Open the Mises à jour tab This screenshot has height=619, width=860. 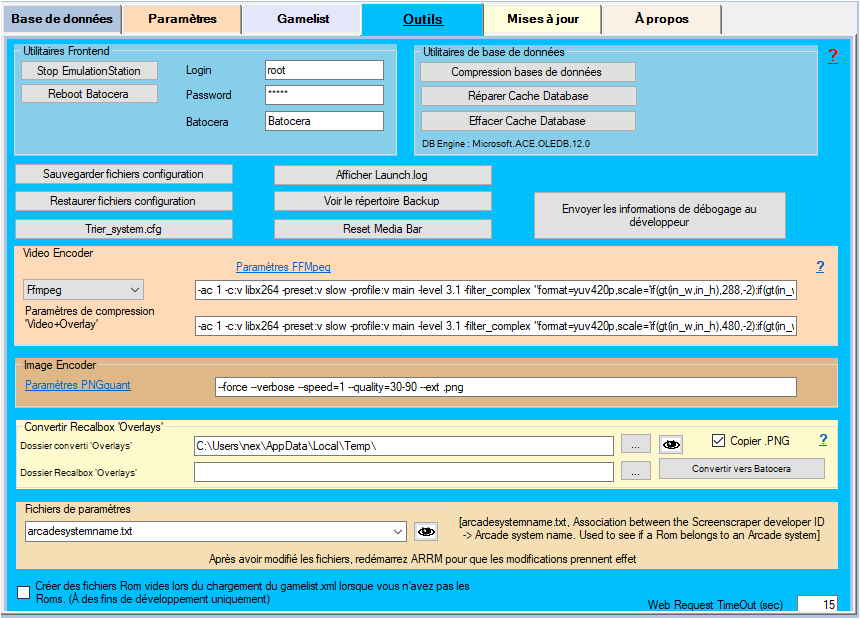coord(541,19)
